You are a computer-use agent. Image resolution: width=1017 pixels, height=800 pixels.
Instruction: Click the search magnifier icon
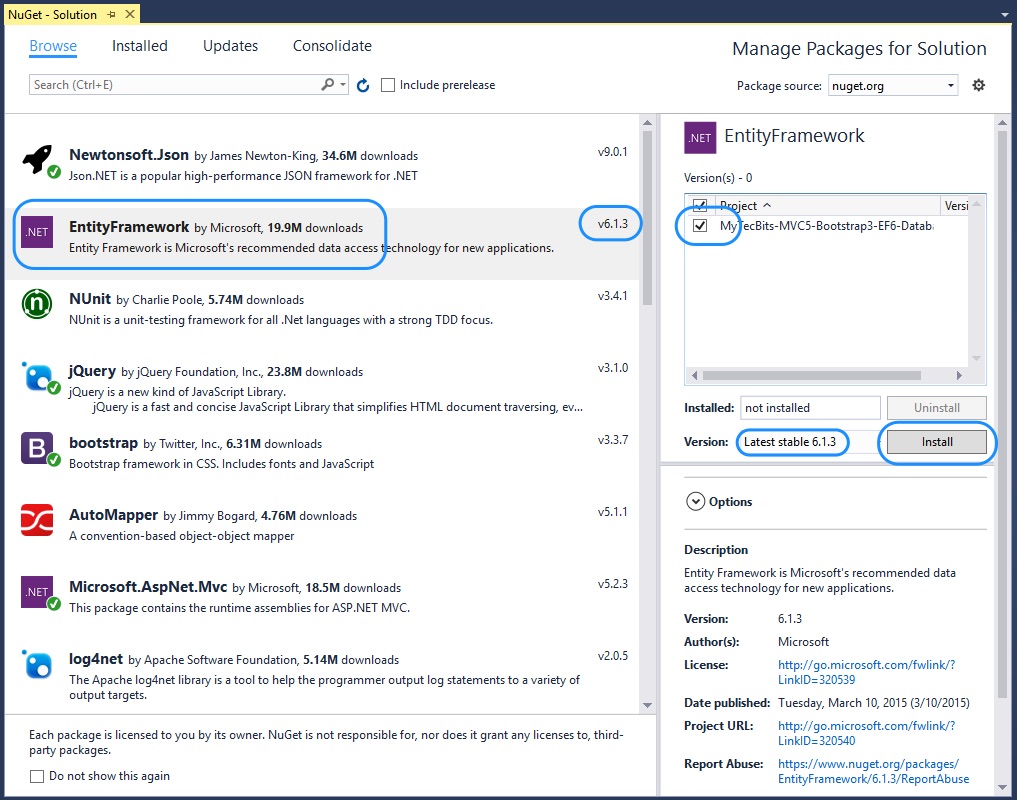[328, 84]
